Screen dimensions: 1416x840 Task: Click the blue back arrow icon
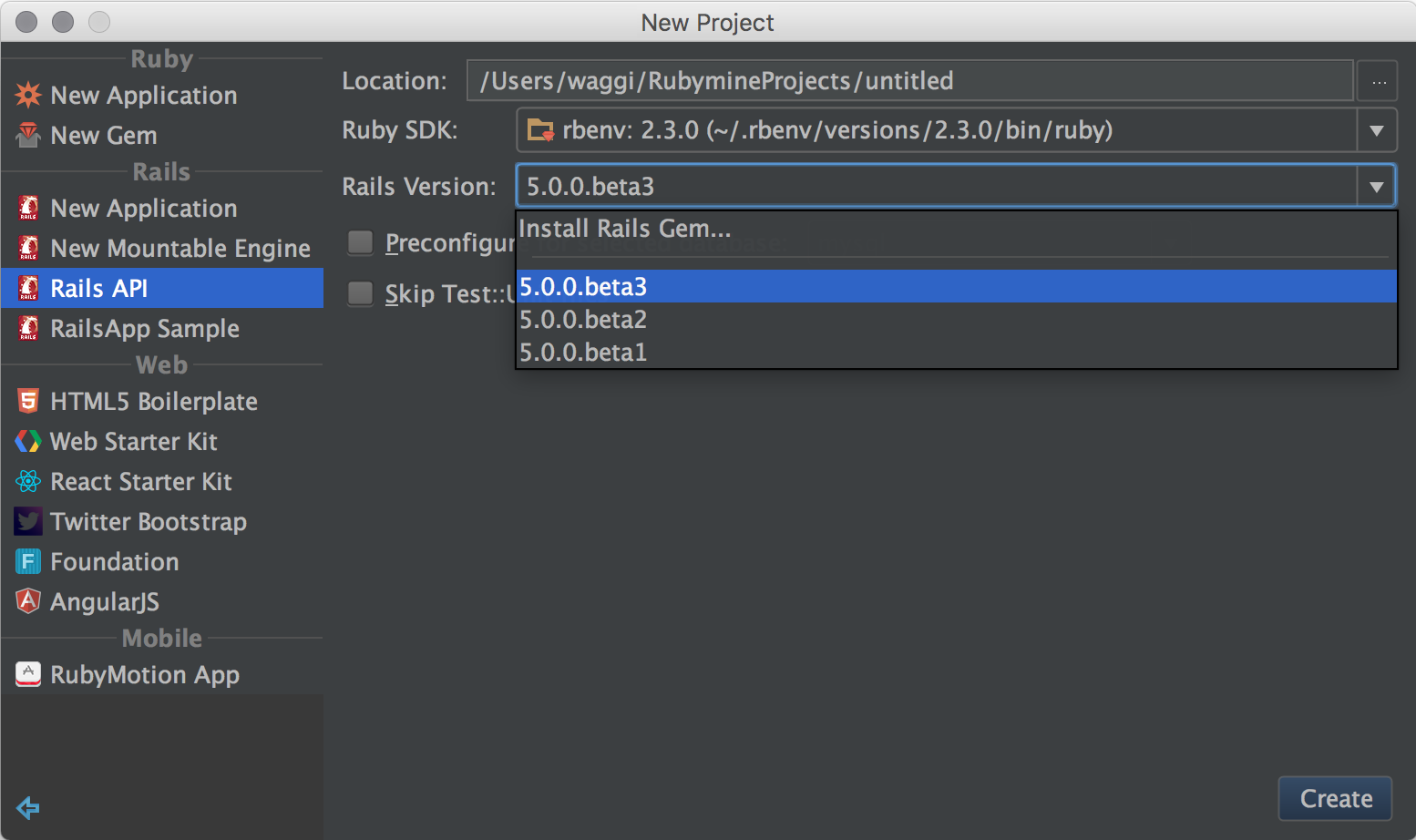point(28,807)
